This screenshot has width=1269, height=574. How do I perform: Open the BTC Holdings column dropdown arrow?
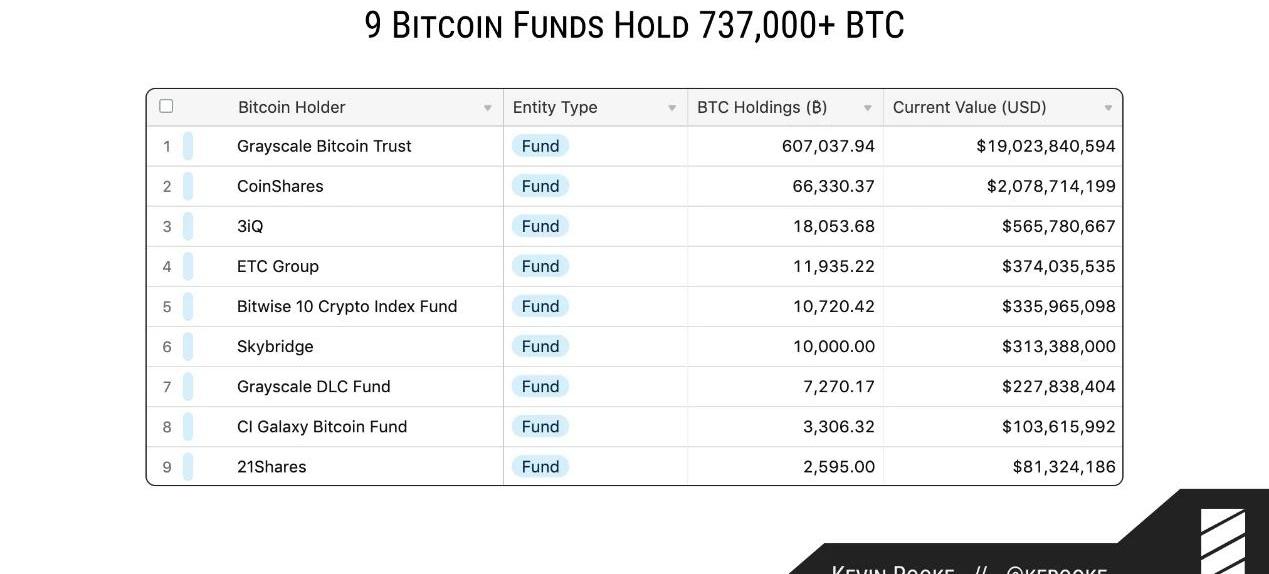(868, 108)
